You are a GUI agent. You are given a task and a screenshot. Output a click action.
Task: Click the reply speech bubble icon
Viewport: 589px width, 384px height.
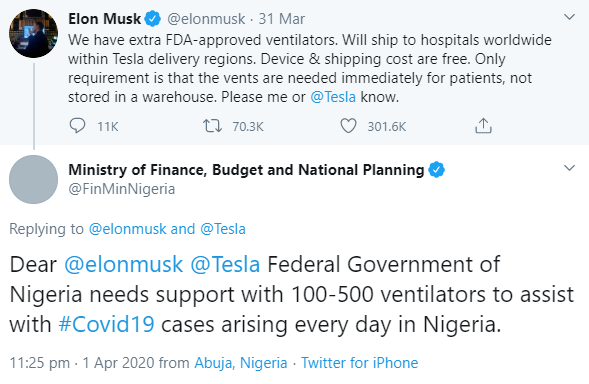(77, 126)
